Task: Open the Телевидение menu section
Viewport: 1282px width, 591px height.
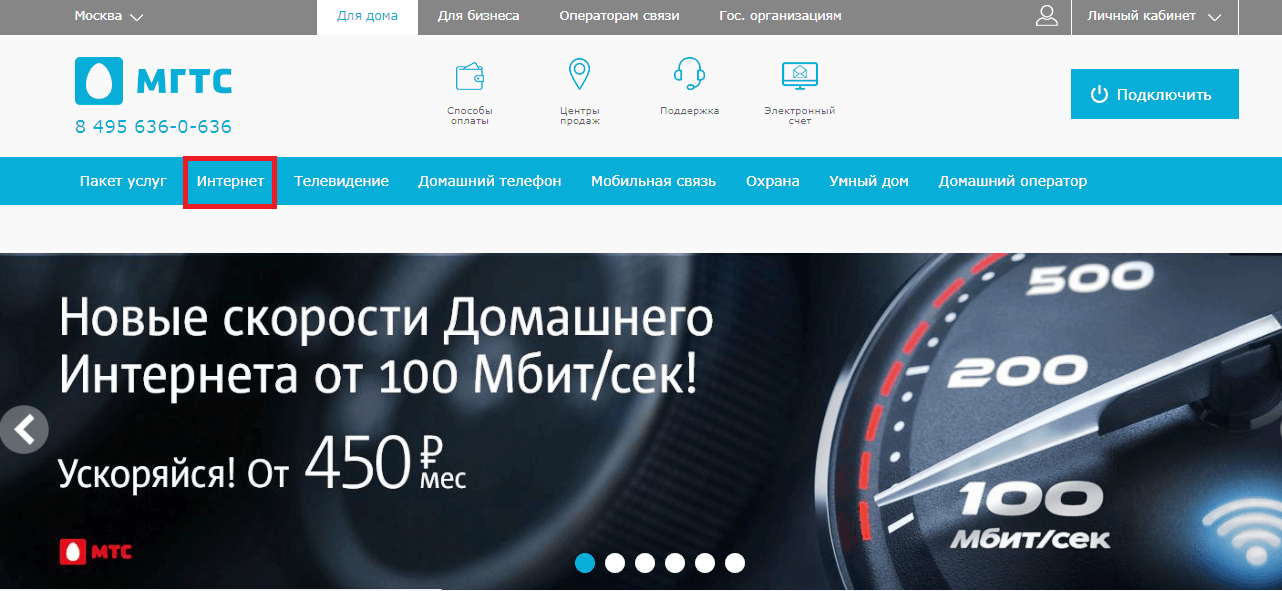Action: (341, 181)
